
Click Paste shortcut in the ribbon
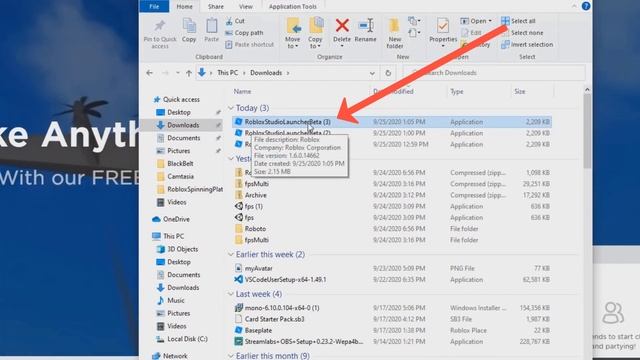pyautogui.click(x=249, y=44)
